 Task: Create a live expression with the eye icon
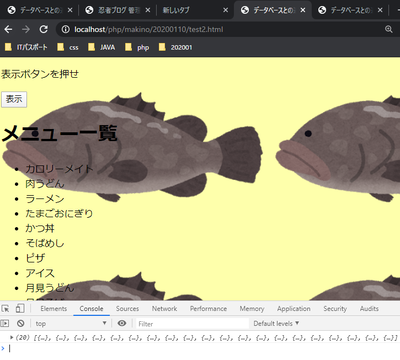[122, 323]
